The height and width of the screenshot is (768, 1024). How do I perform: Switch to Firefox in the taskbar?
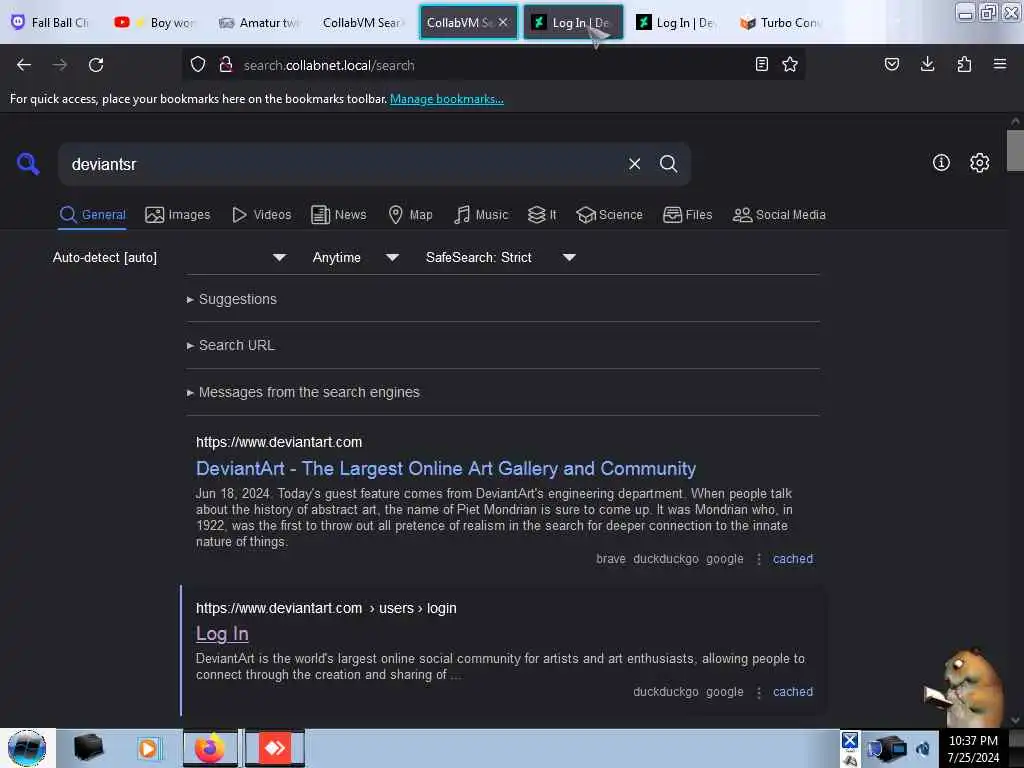point(210,748)
